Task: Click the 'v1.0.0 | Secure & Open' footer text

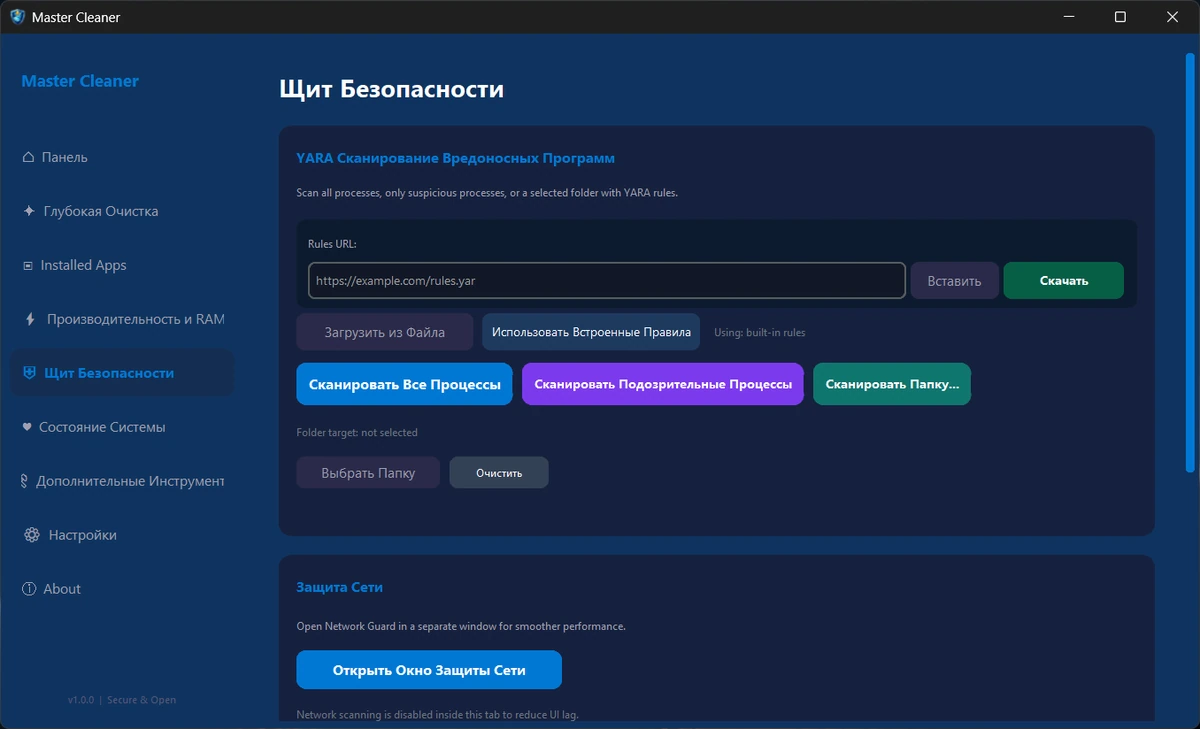Action: tap(122, 700)
